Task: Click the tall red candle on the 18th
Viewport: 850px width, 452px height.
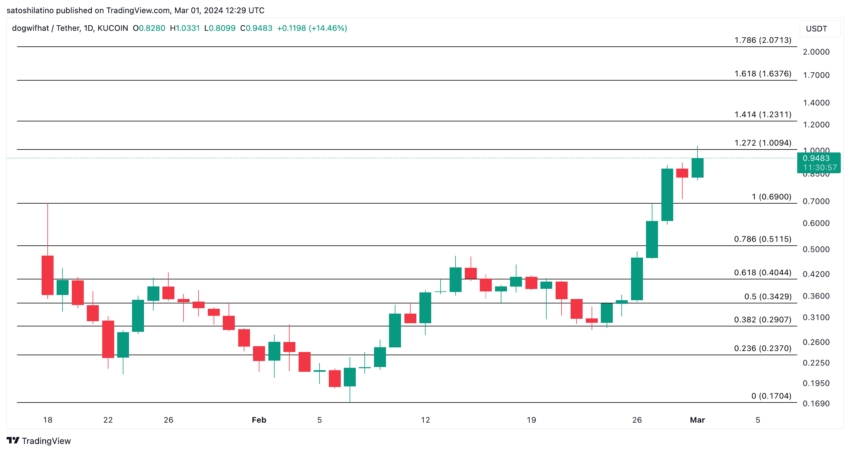Action: 48,275
